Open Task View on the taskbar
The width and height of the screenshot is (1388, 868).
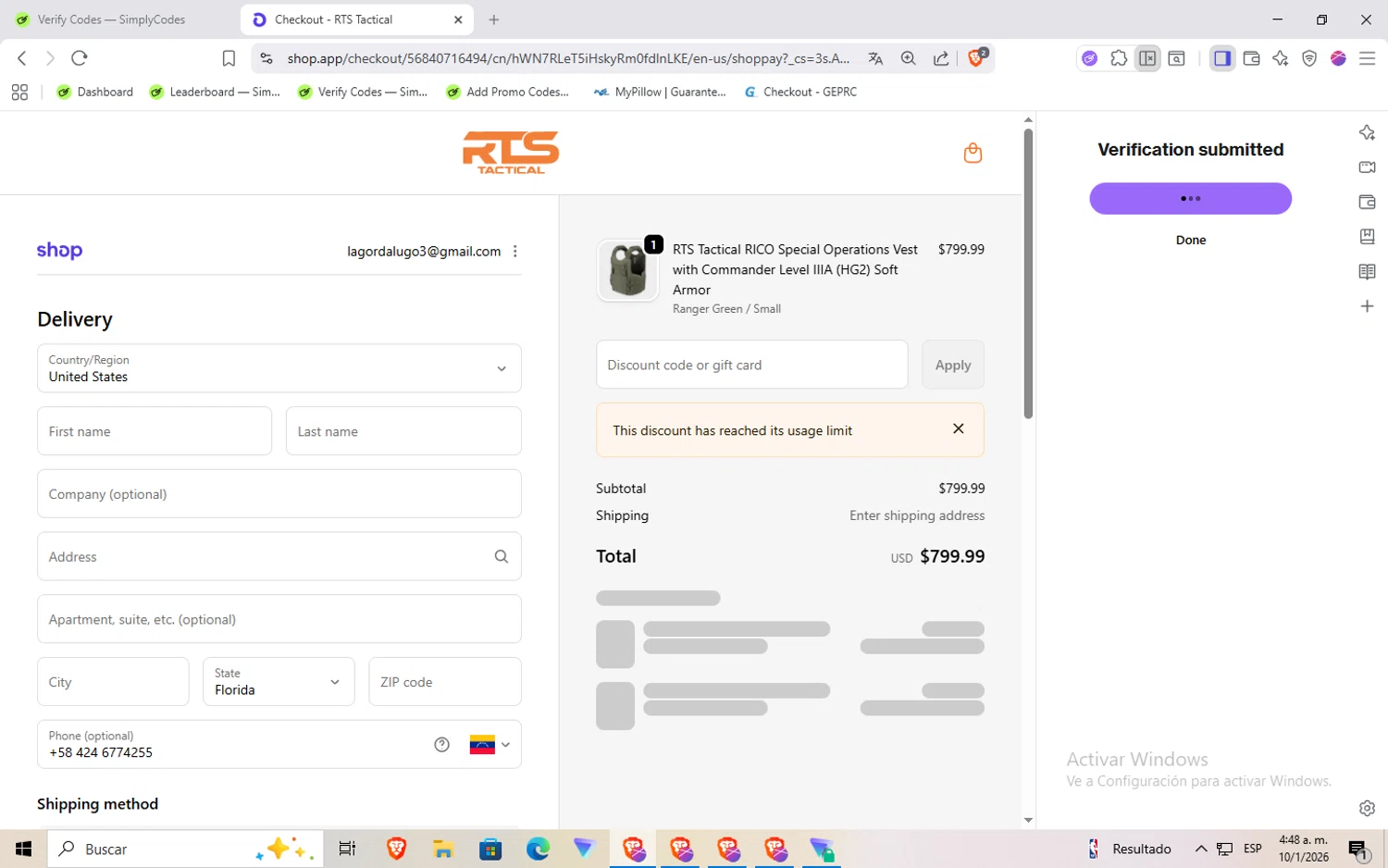pyautogui.click(x=348, y=849)
